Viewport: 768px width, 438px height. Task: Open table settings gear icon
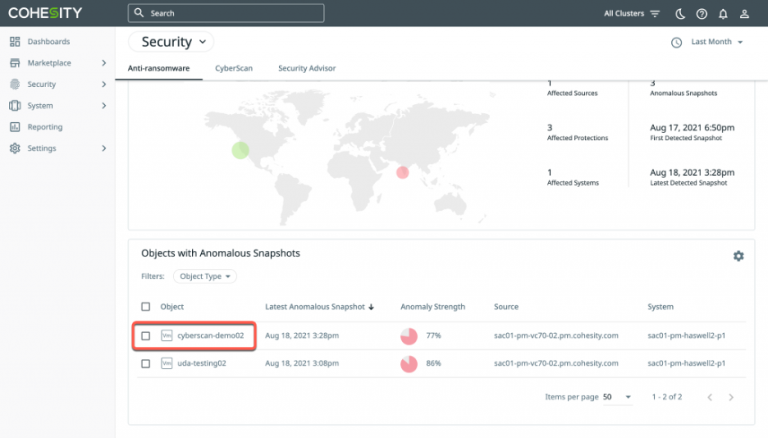coord(738,256)
